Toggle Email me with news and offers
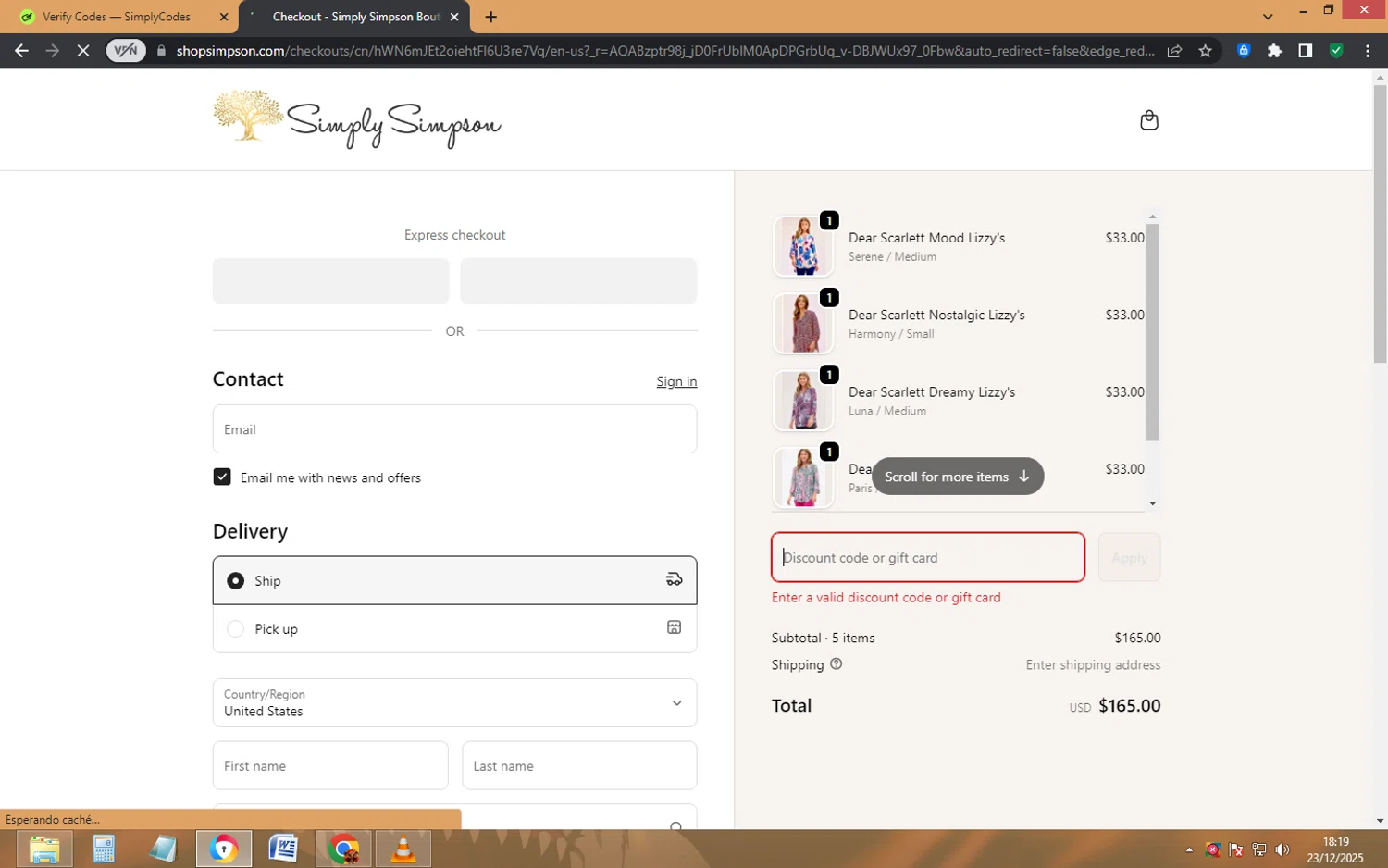Screen dimensions: 1388x868 pyautogui.click(x=222, y=477)
